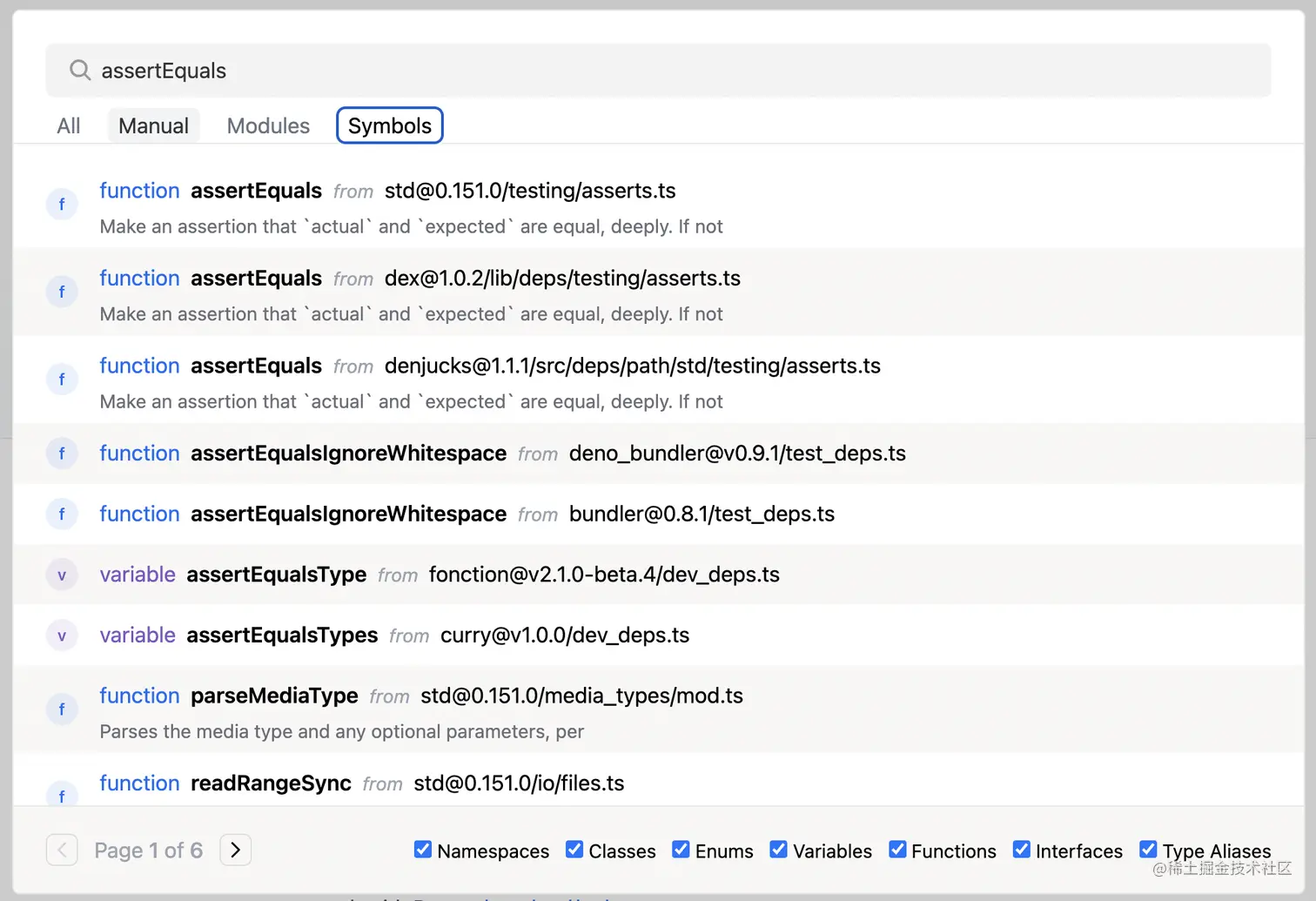Click the assertEquals search input field

[658, 71]
